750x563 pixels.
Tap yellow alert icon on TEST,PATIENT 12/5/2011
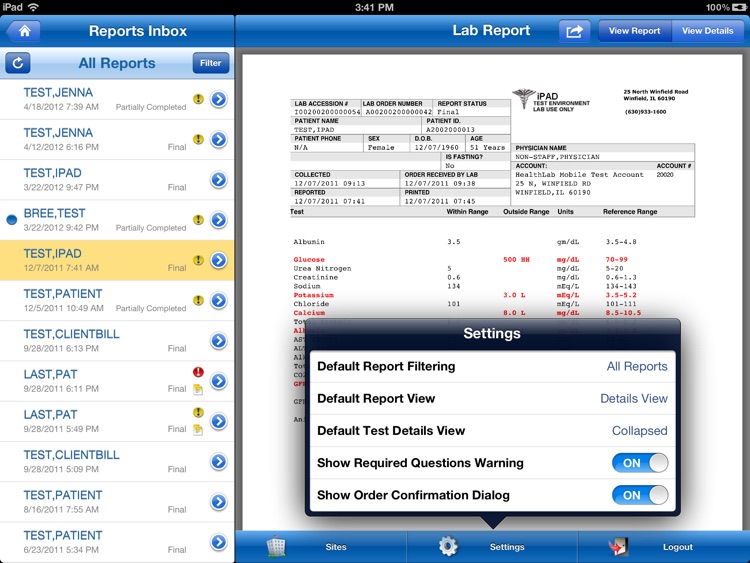[198, 300]
